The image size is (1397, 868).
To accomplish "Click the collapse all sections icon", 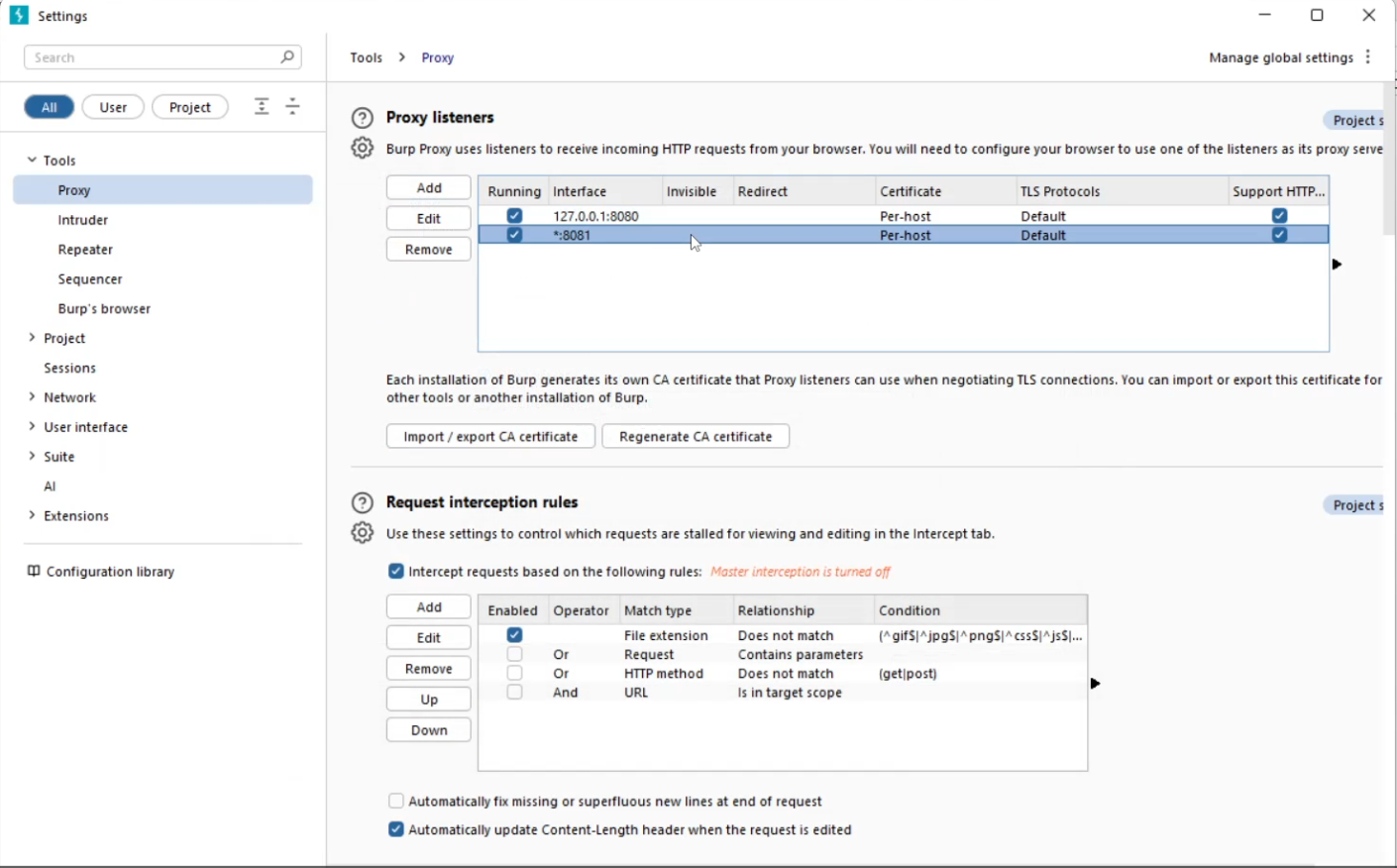I will [292, 107].
